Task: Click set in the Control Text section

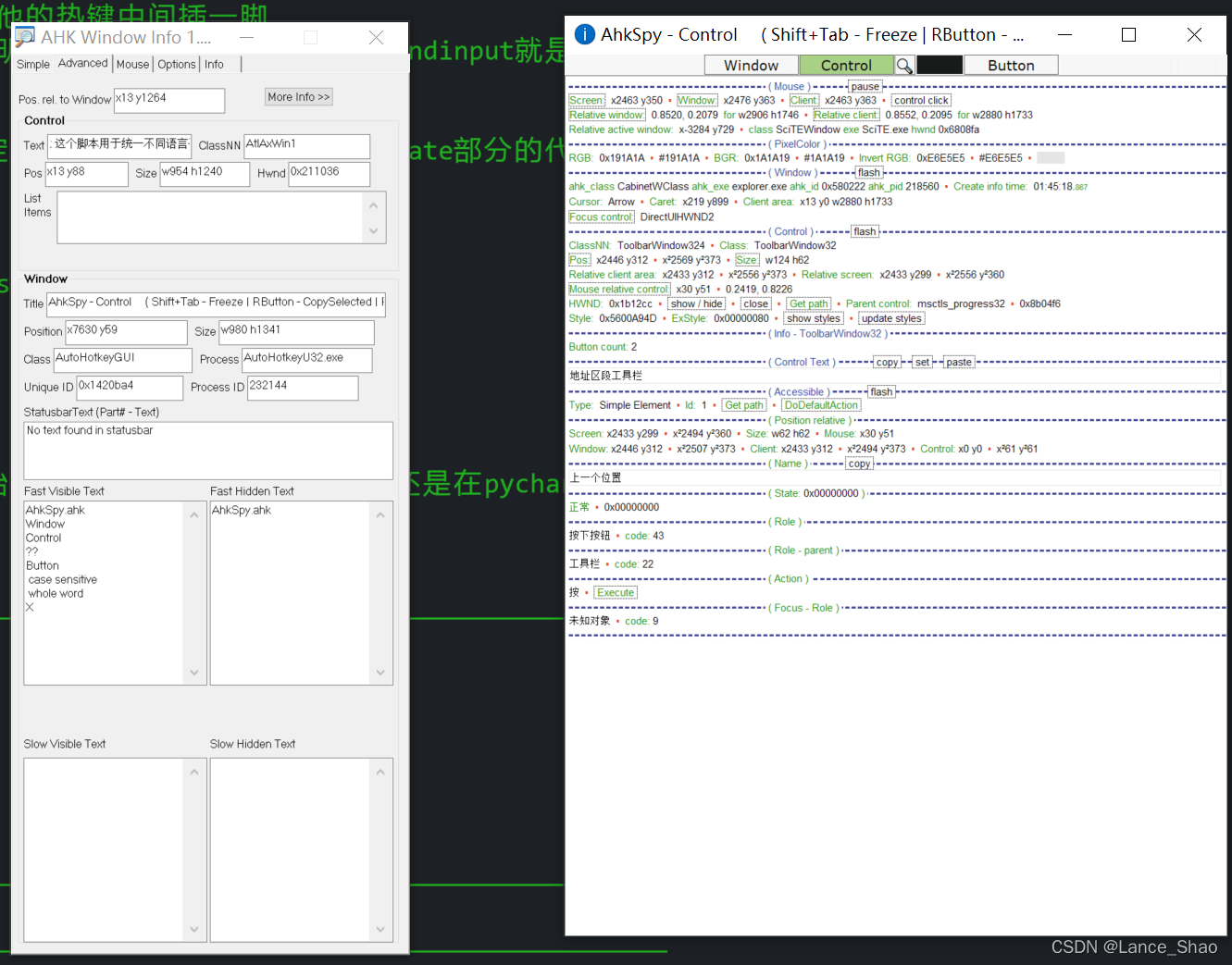Action: (x=923, y=362)
